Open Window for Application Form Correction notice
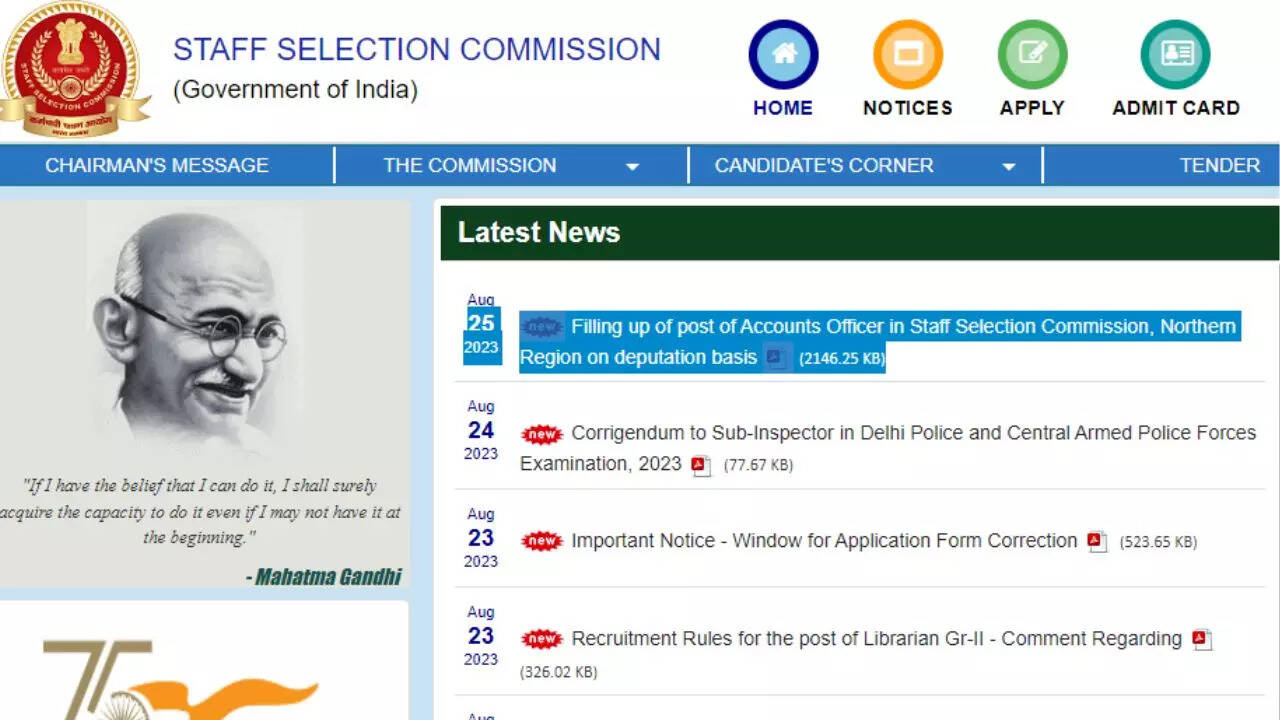1280x720 pixels. tap(823, 541)
